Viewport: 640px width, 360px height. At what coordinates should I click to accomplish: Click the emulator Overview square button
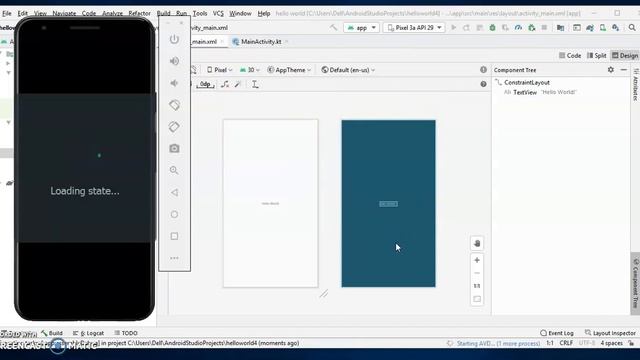coord(174,236)
